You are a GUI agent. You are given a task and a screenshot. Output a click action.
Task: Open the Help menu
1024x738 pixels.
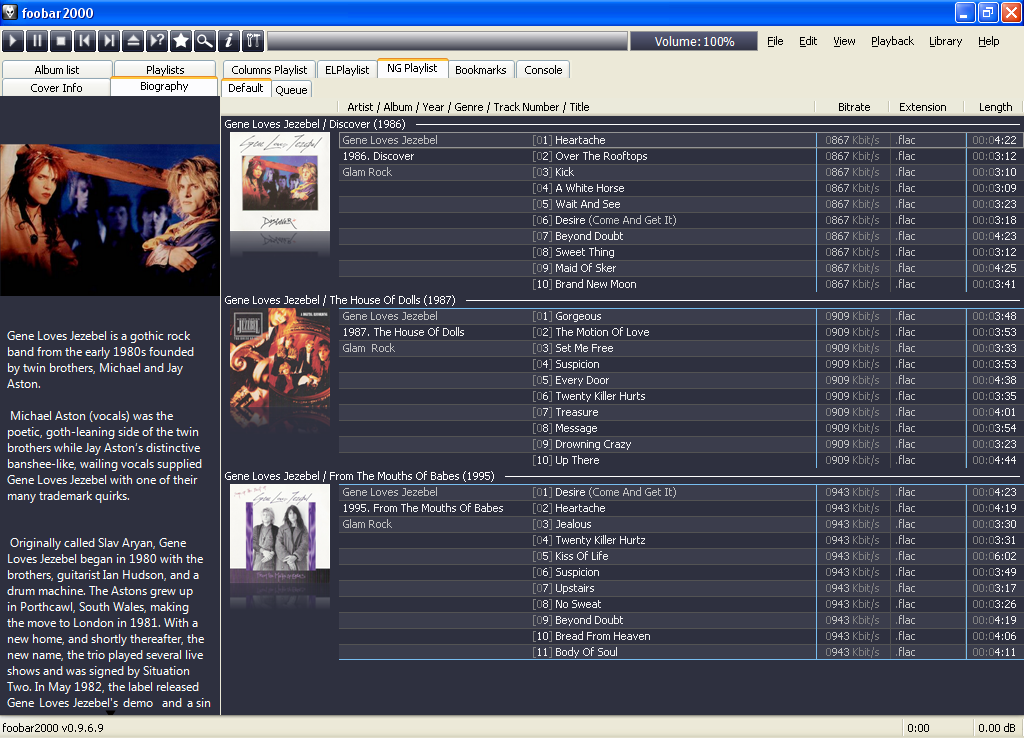pyautogui.click(x=988, y=41)
